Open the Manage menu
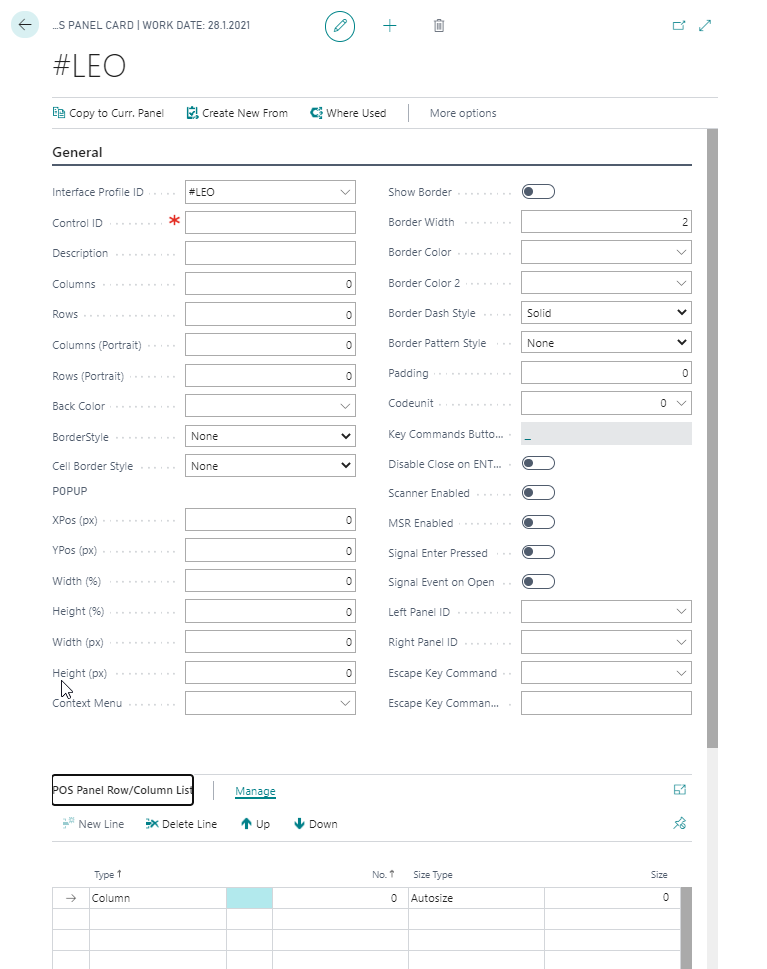Viewport: 767px width, 969px height. pyautogui.click(x=255, y=791)
